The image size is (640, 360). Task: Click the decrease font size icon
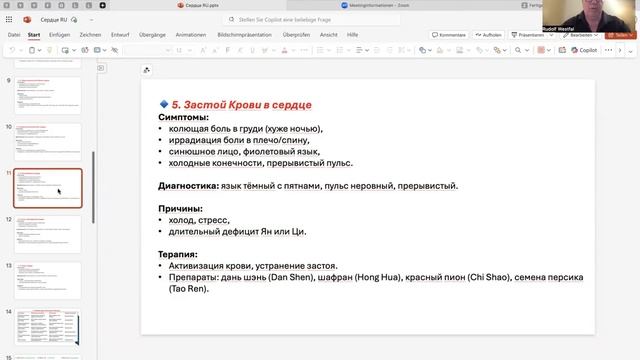click(x=215, y=50)
